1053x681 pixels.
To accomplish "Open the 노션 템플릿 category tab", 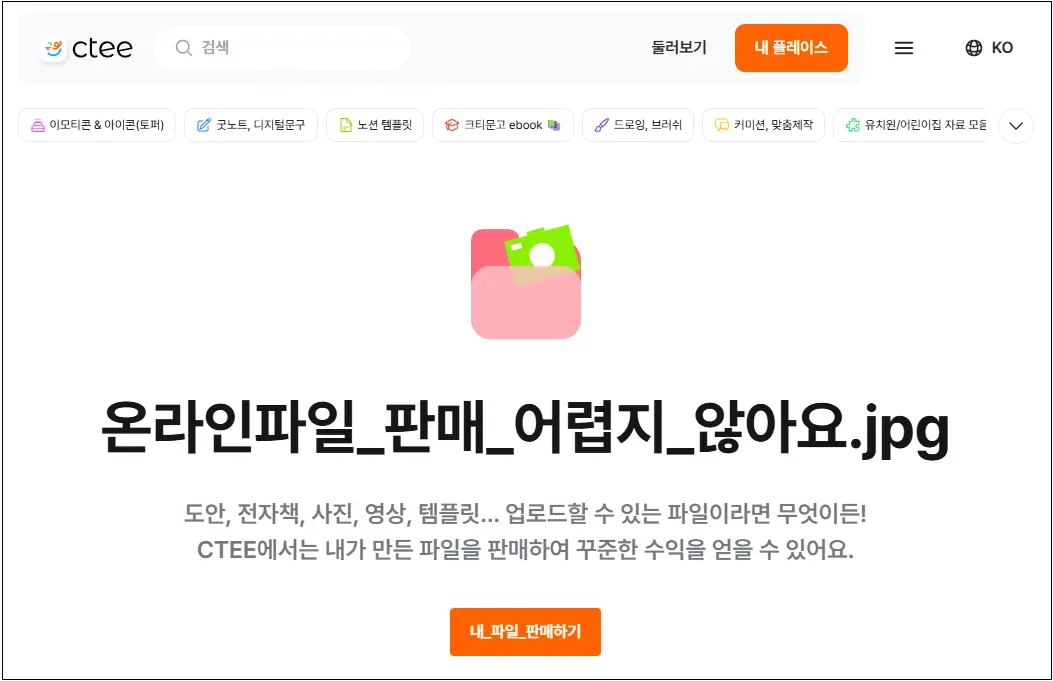I will (x=375, y=125).
